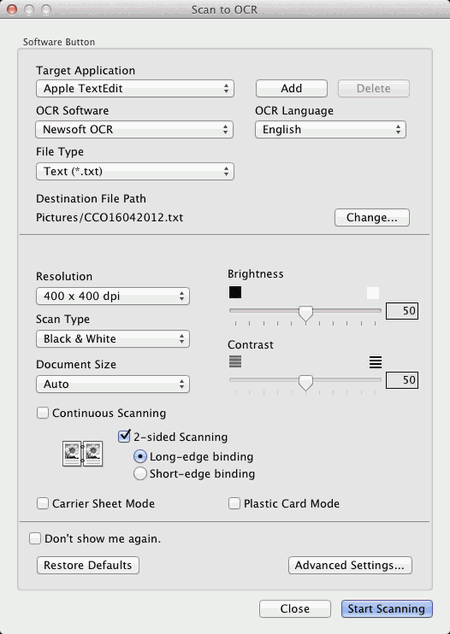Open the Resolution 400 x 400 dpi dropdown

113,296
